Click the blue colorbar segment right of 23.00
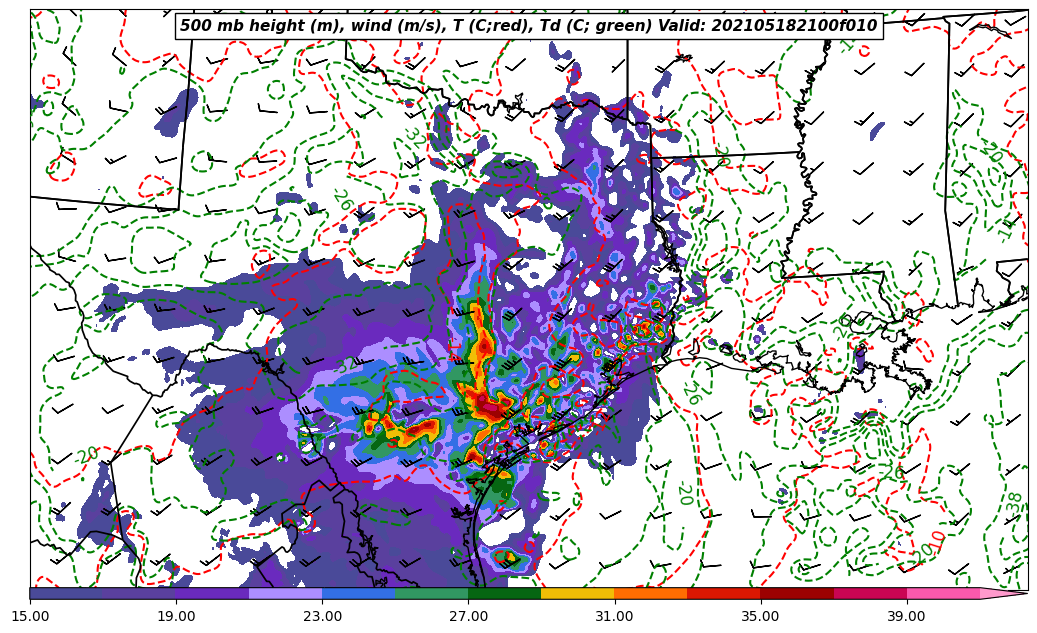Image resolution: width=1037 pixels, height=633 pixels. pos(358,594)
